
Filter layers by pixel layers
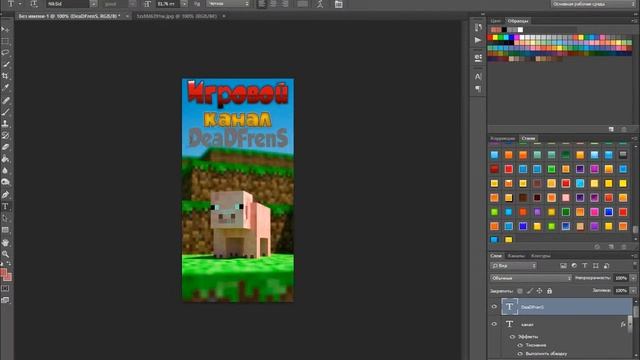point(563,266)
